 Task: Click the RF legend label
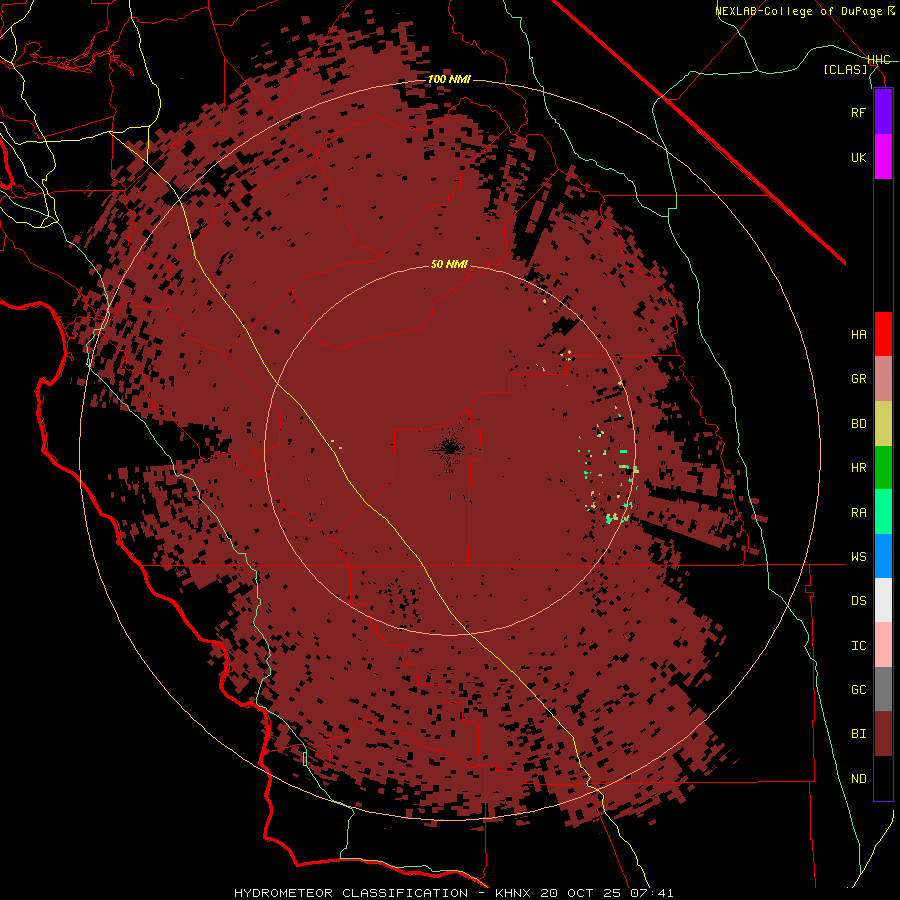point(858,112)
